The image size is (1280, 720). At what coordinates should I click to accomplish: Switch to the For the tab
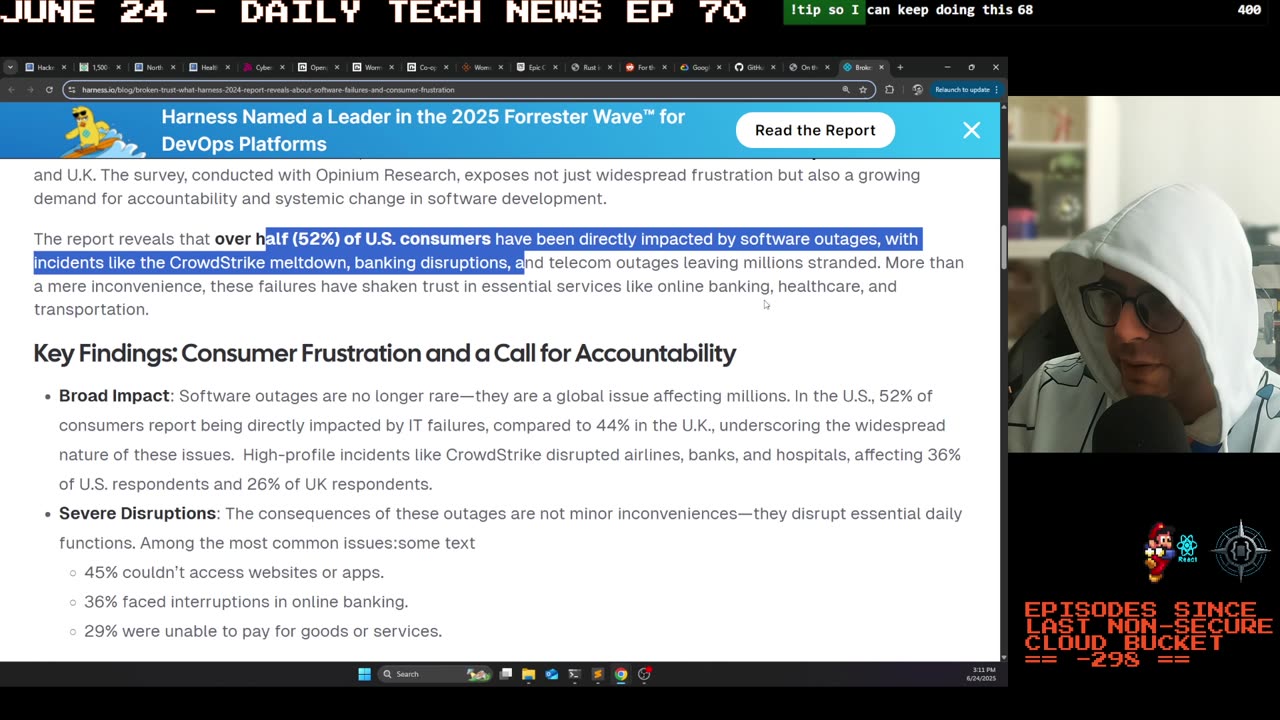644,67
